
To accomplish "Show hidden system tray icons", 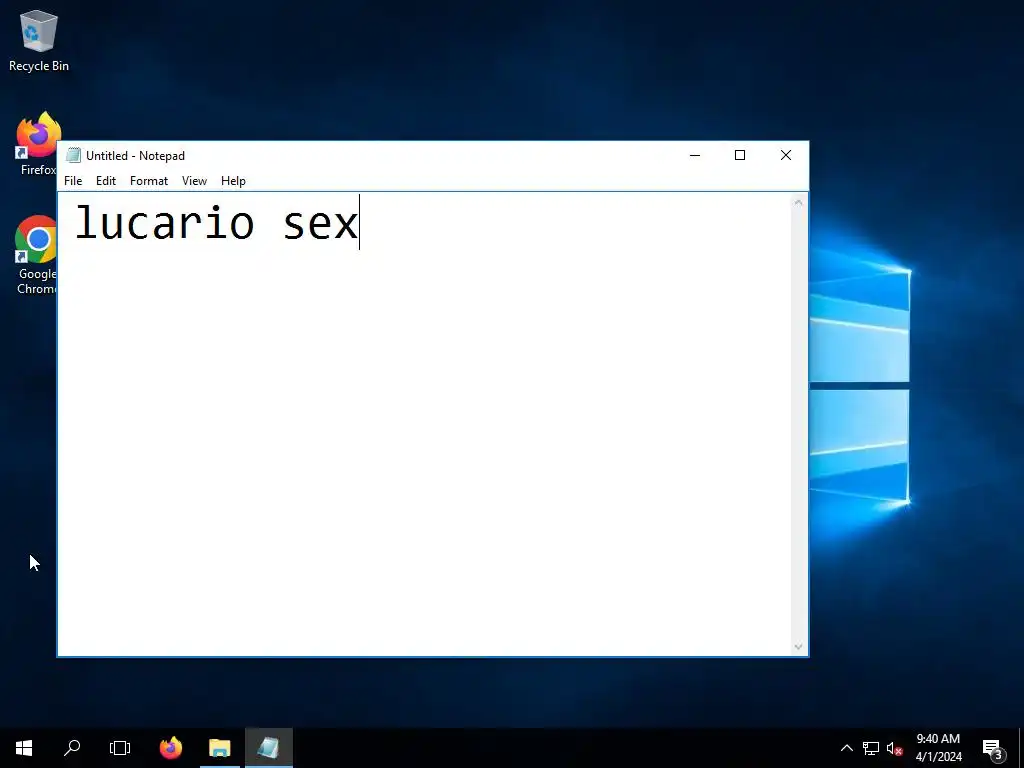I will 846,748.
